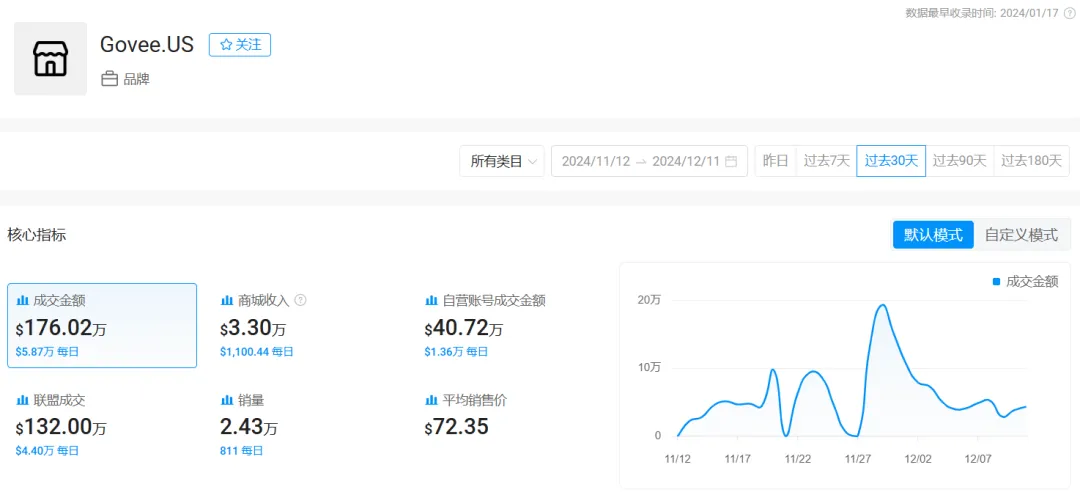Select the 联盟成交 metric card
Screen dimensions: 1080x495
(102, 425)
